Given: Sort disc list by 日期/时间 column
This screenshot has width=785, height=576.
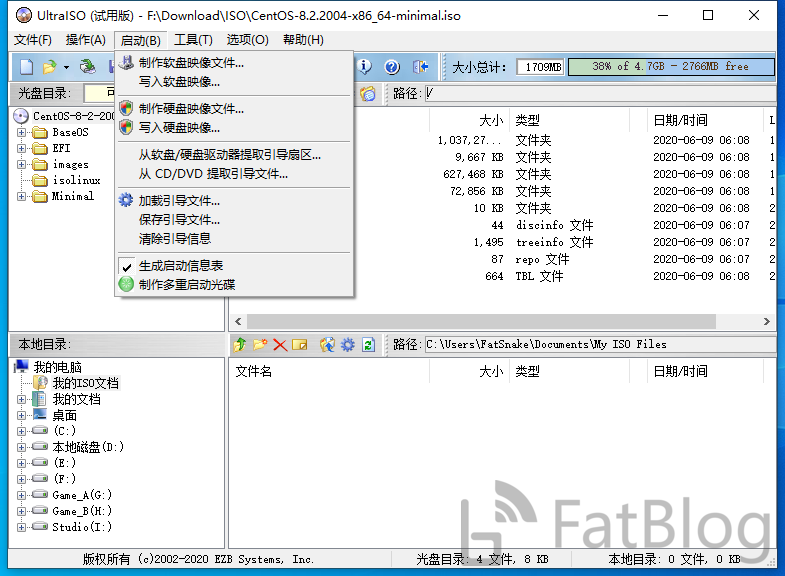Looking at the screenshot, I should click(x=705, y=120).
